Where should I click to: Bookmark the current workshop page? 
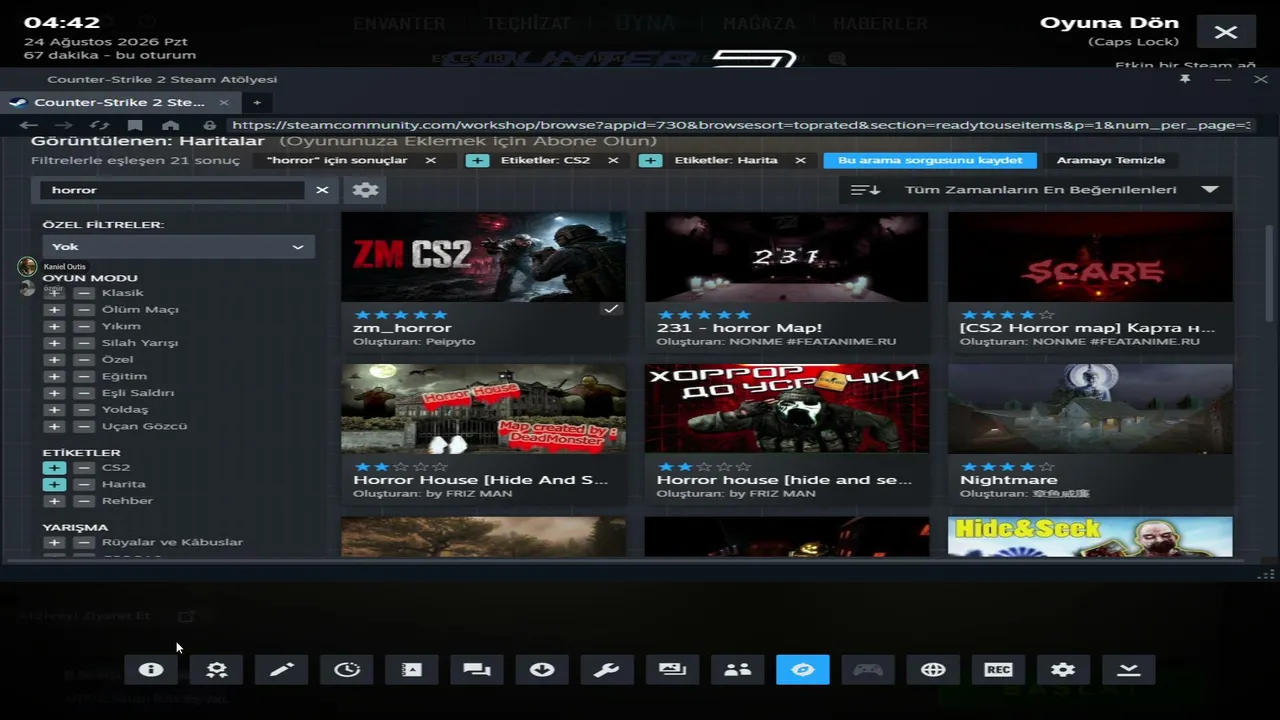click(135, 126)
